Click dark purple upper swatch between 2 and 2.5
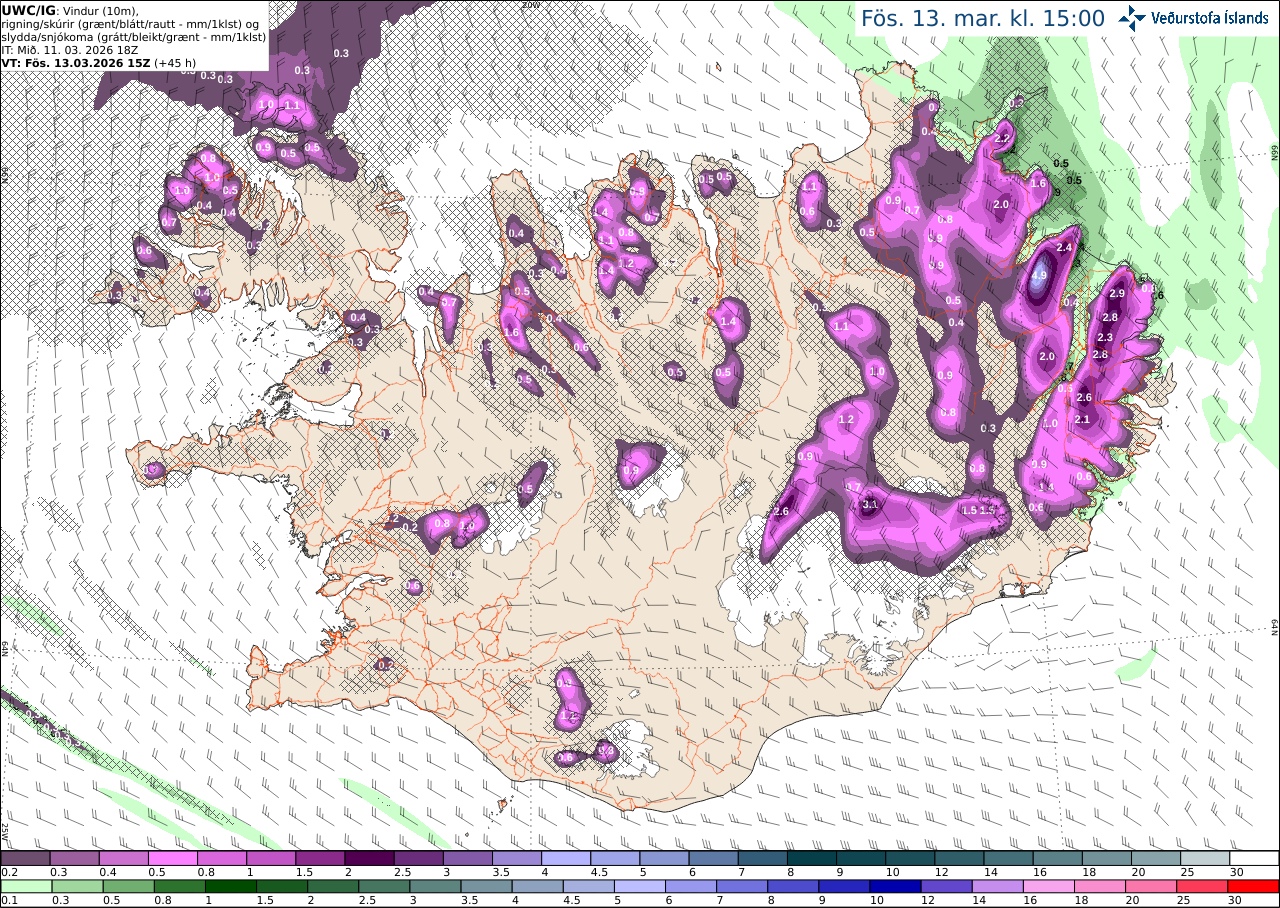 coord(370,858)
